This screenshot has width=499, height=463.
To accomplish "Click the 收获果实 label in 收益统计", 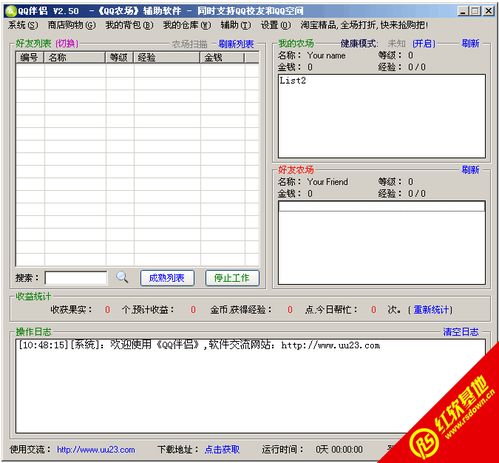I will pos(71,310).
